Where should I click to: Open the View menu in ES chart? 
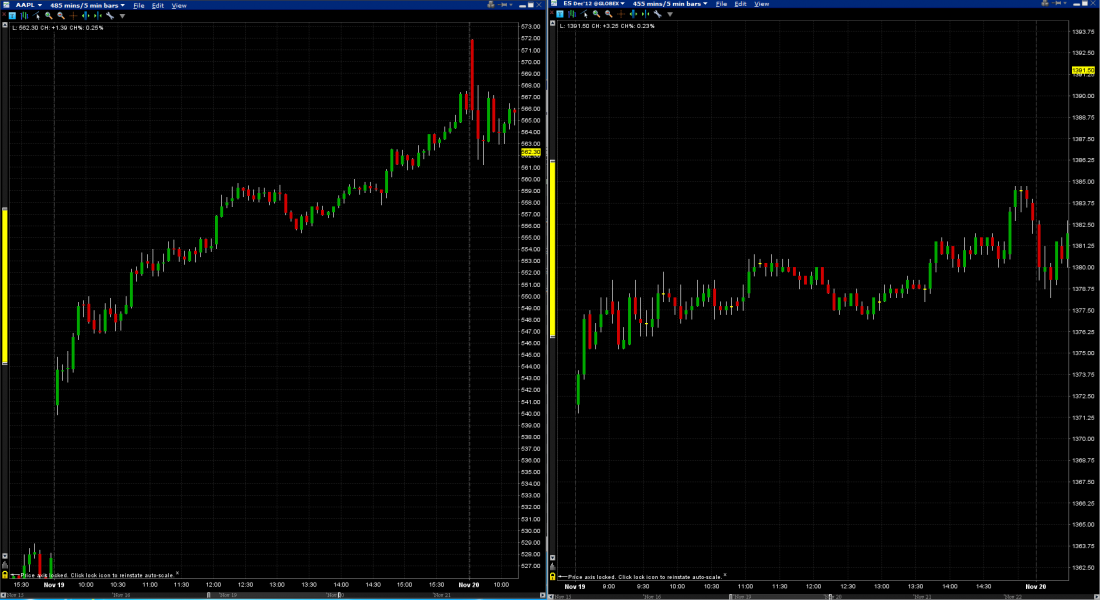761,4
